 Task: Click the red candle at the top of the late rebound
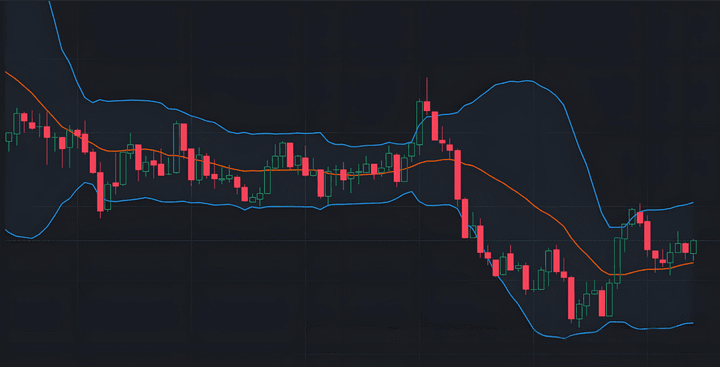640,218
